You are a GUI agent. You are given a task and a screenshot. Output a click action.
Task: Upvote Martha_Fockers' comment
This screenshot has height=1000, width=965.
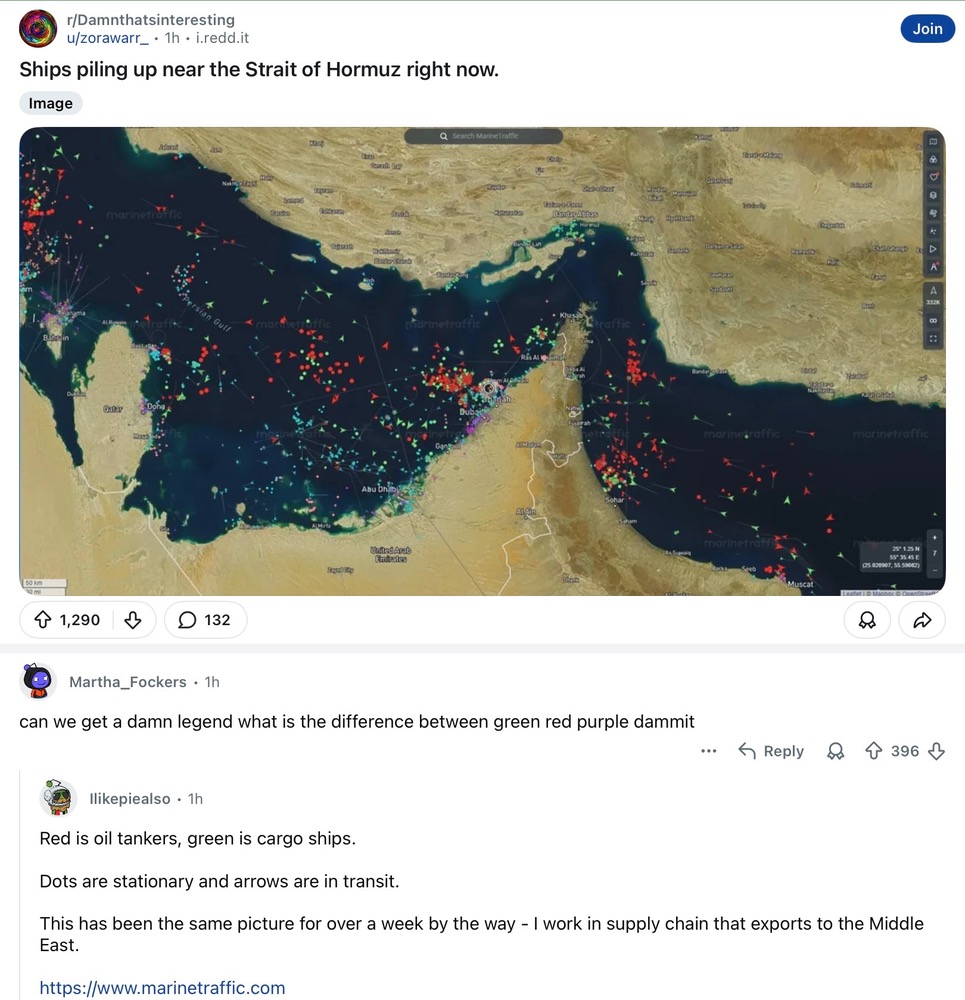pos(873,751)
